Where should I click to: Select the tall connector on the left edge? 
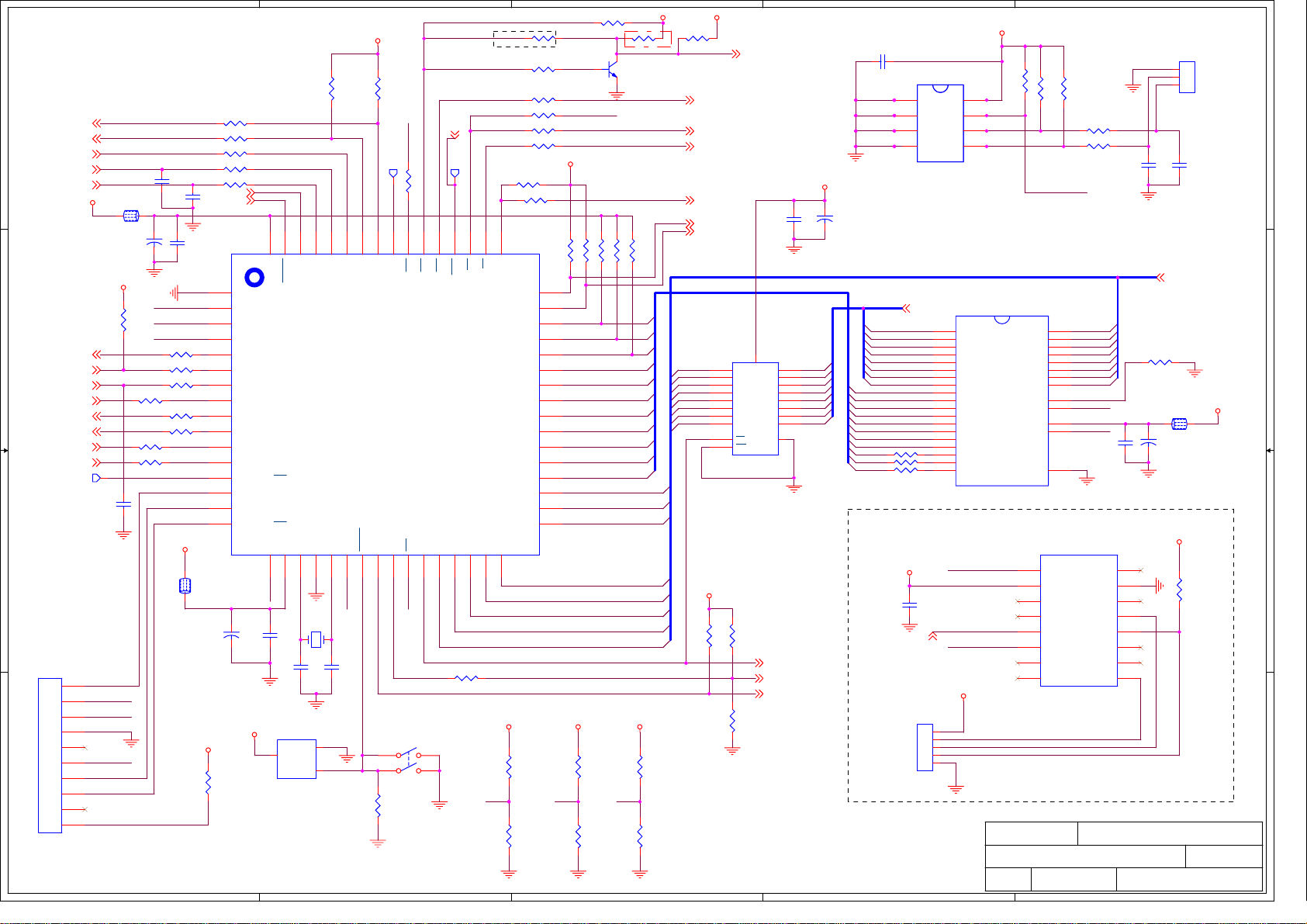click(50, 755)
